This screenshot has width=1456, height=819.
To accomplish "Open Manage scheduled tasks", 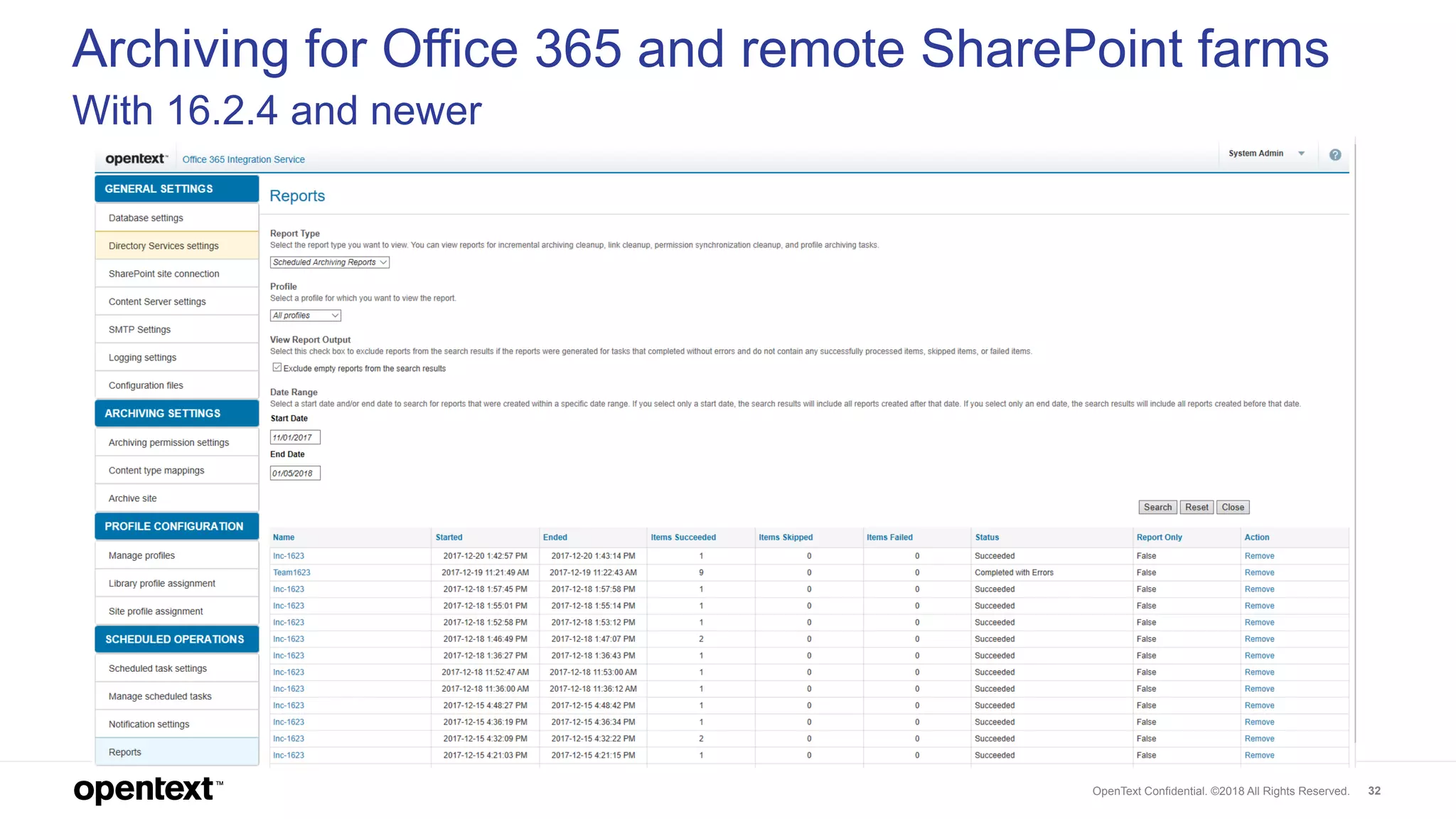I will coord(177,696).
